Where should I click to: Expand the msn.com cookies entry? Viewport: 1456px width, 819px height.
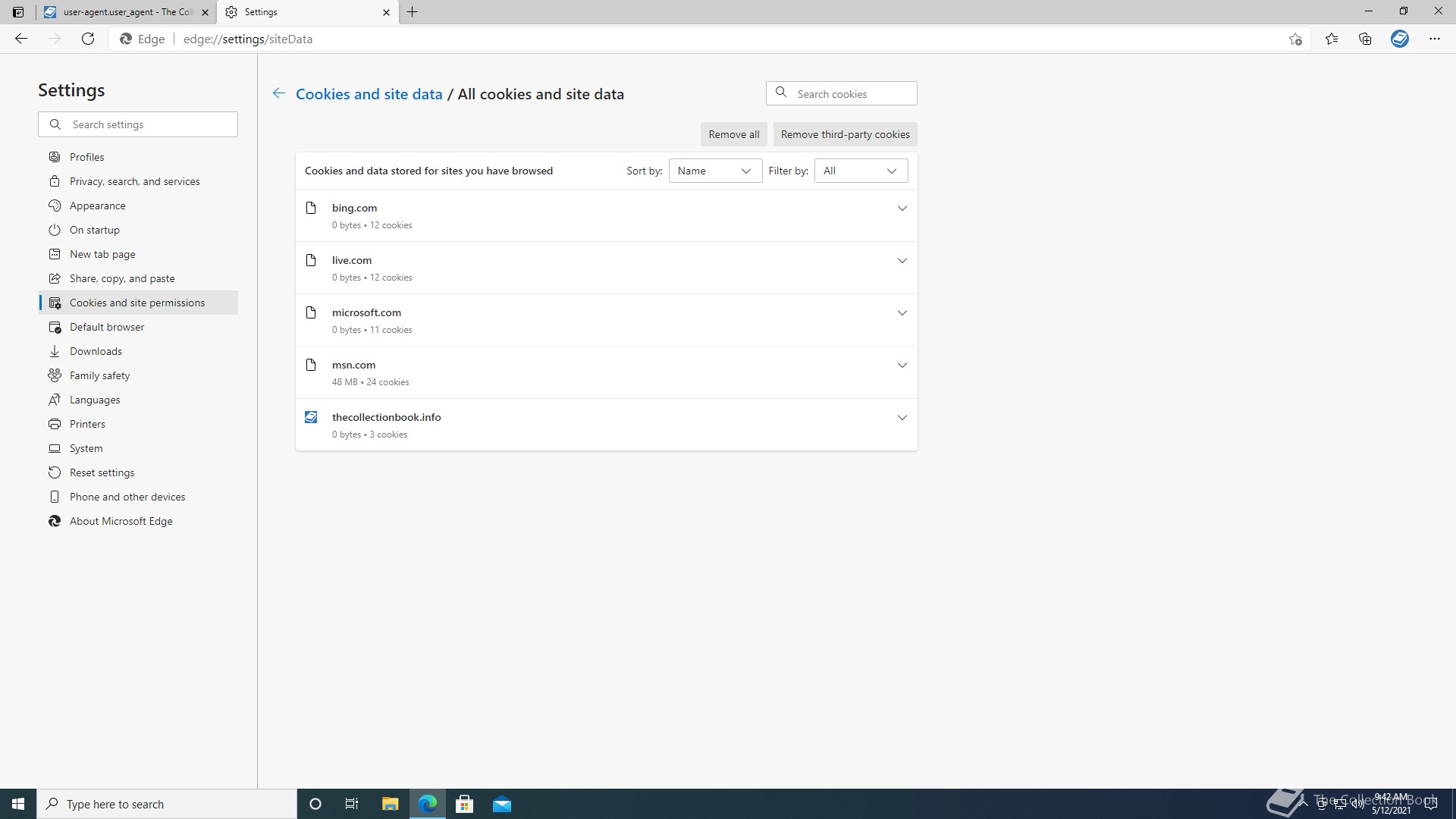click(902, 365)
